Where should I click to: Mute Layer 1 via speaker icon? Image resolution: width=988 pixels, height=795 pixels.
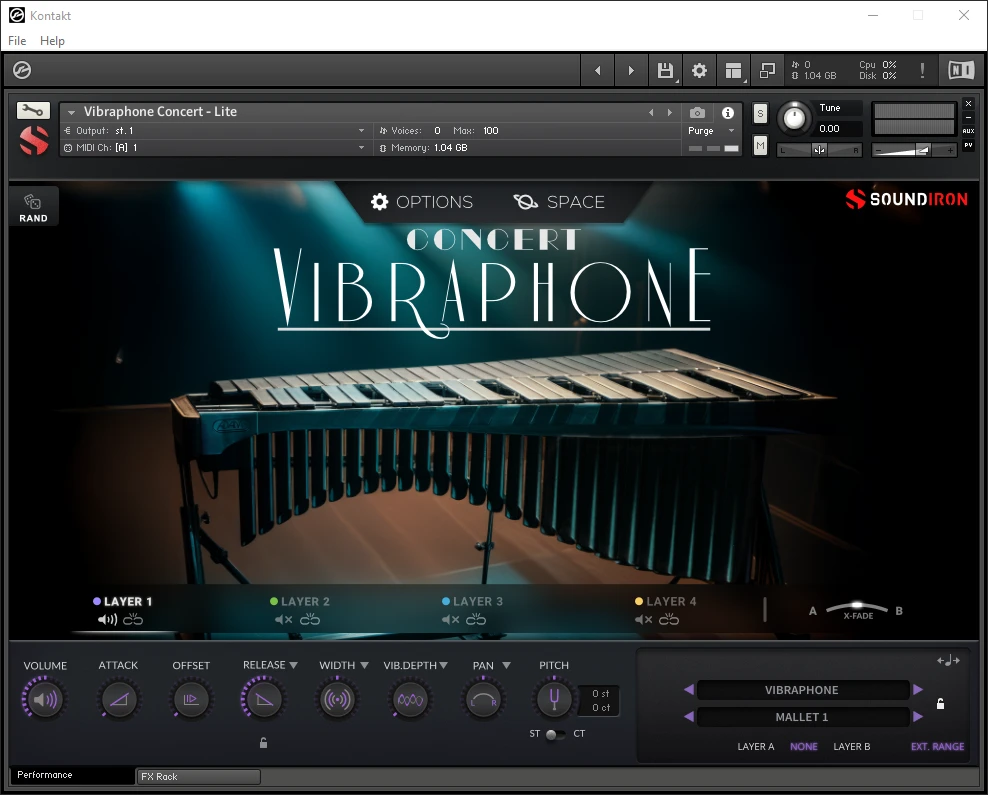tap(107, 620)
